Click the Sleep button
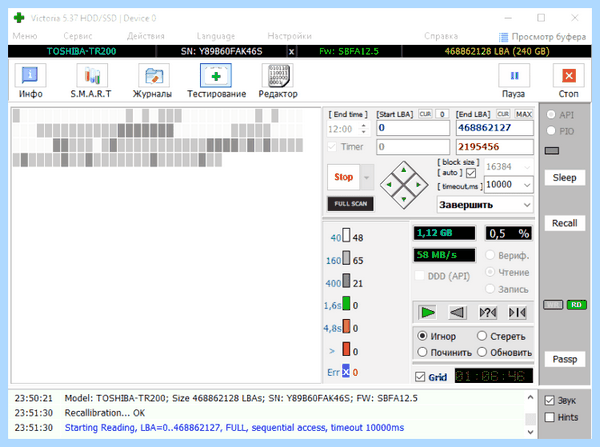The height and width of the screenshot is (447, 600). pos(564,178)
